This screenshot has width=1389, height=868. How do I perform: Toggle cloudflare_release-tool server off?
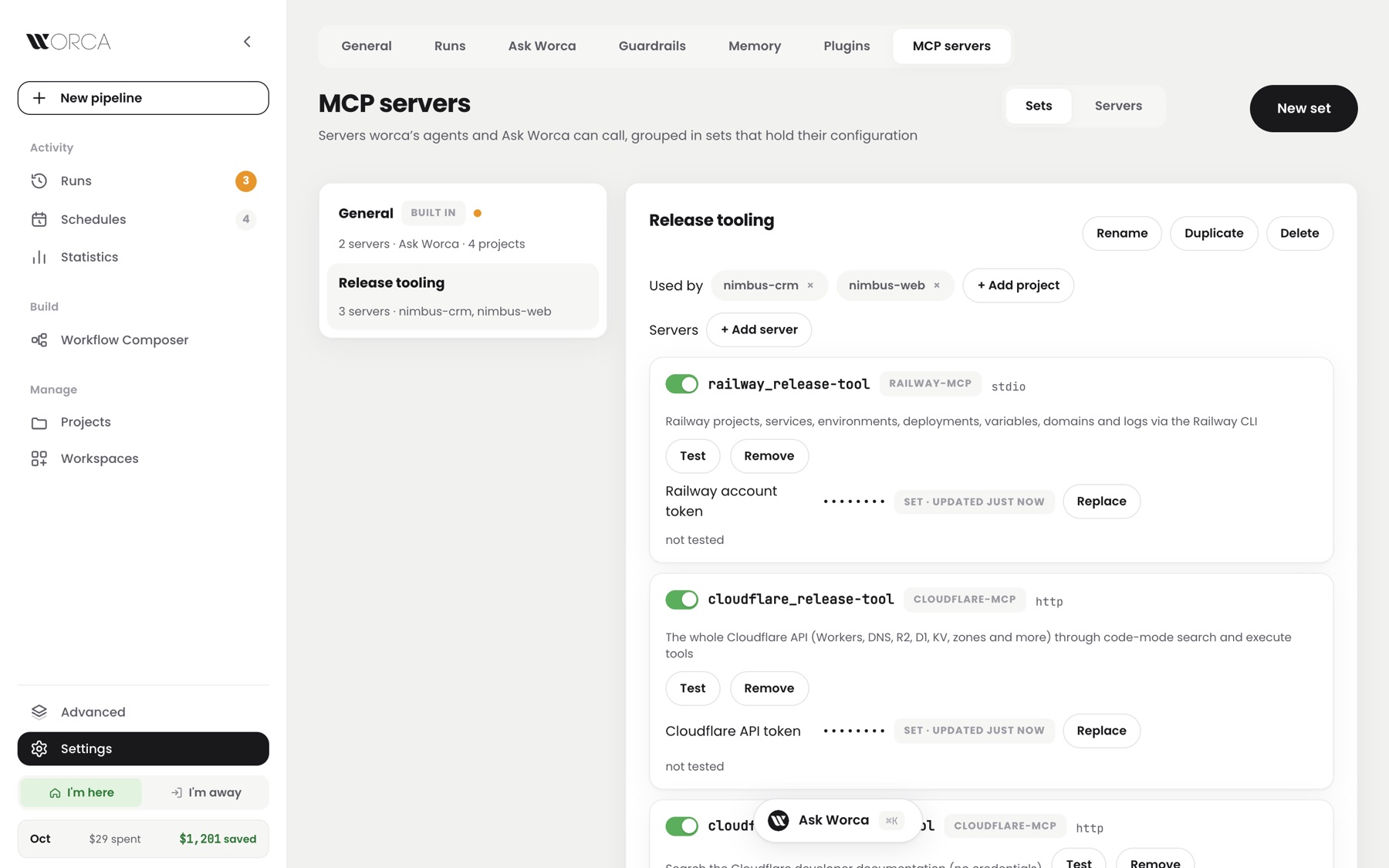coord(681,599)
